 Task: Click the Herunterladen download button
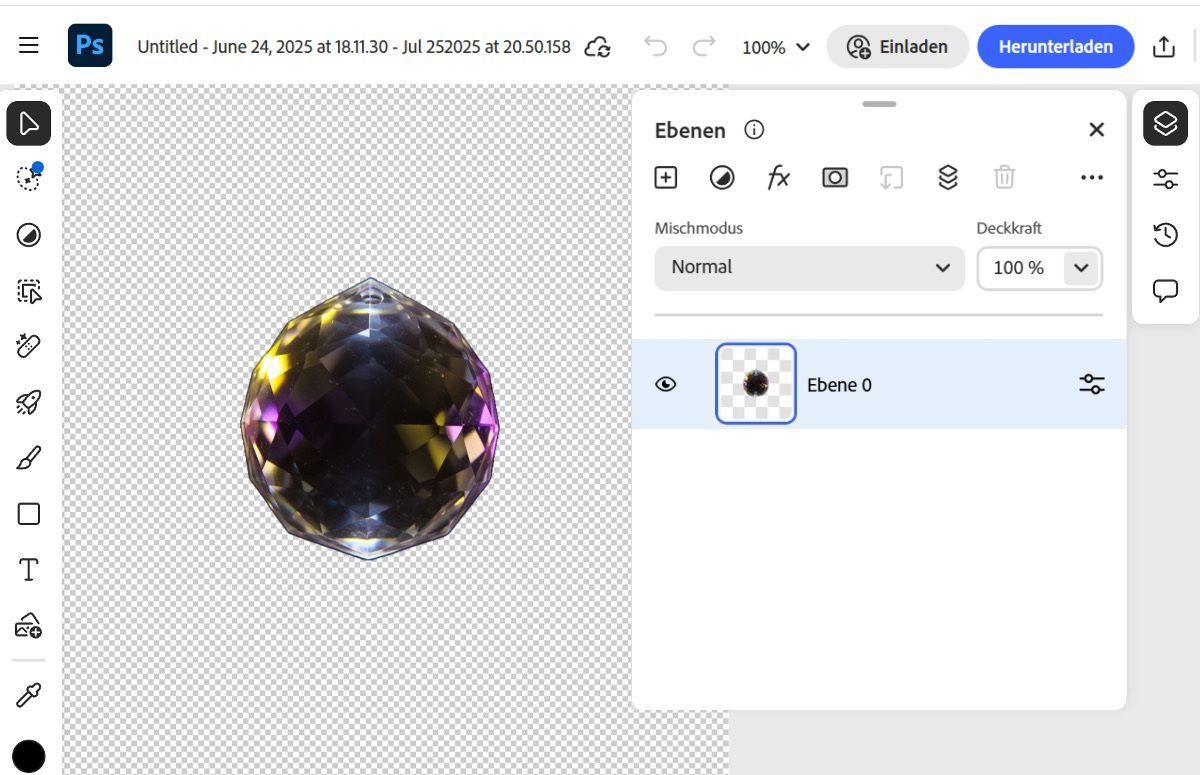coord(1056,47)
